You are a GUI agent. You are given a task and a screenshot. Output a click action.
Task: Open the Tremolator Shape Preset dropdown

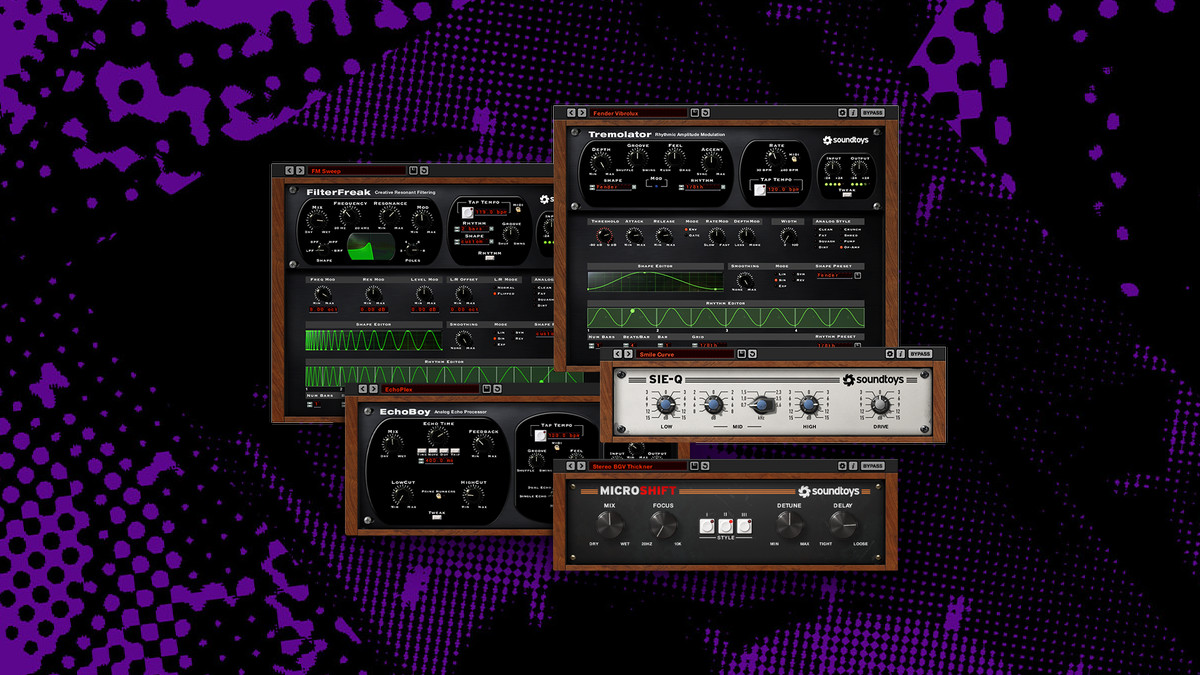833,276
